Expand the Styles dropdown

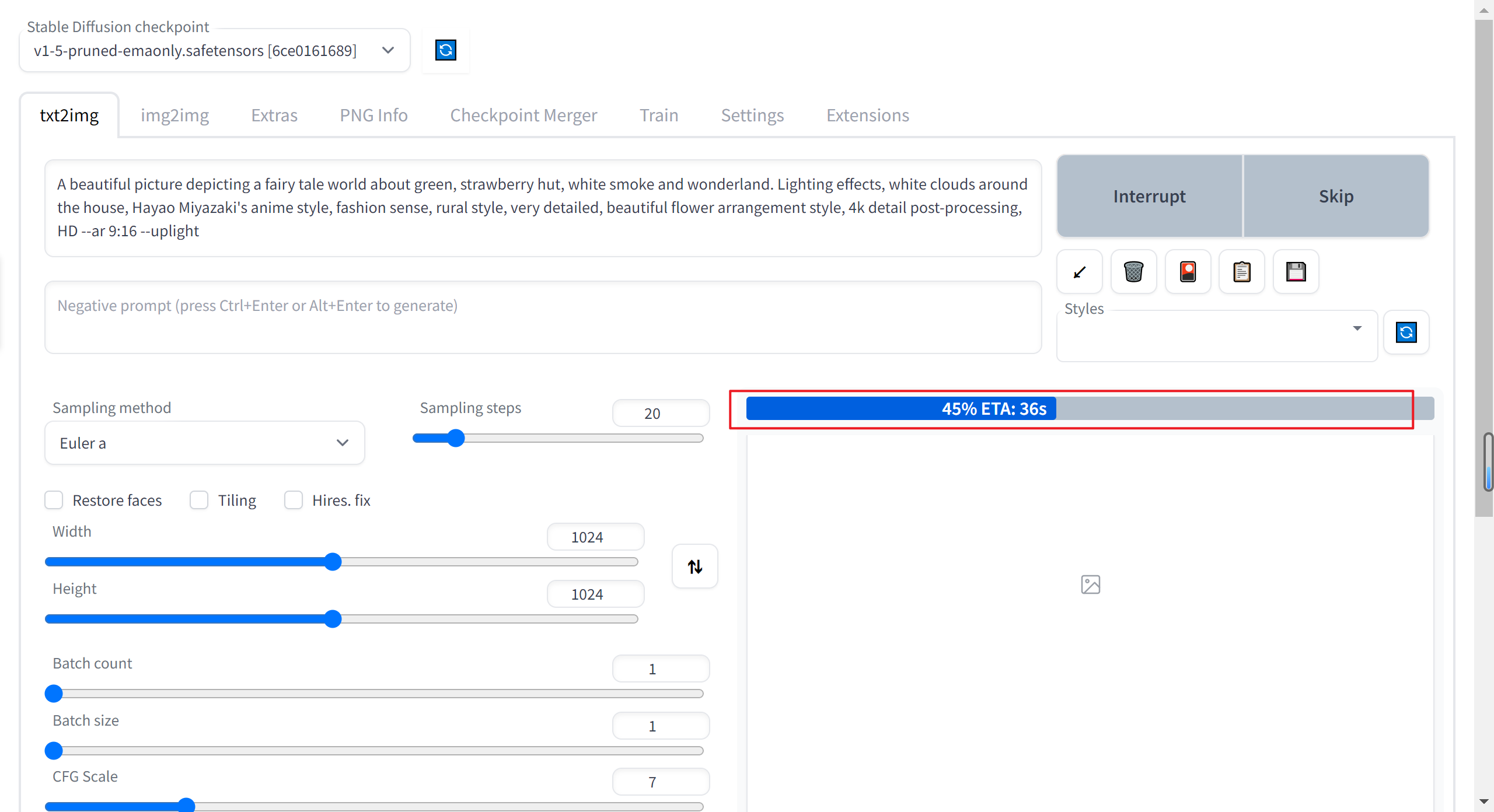pos(1217,336)
